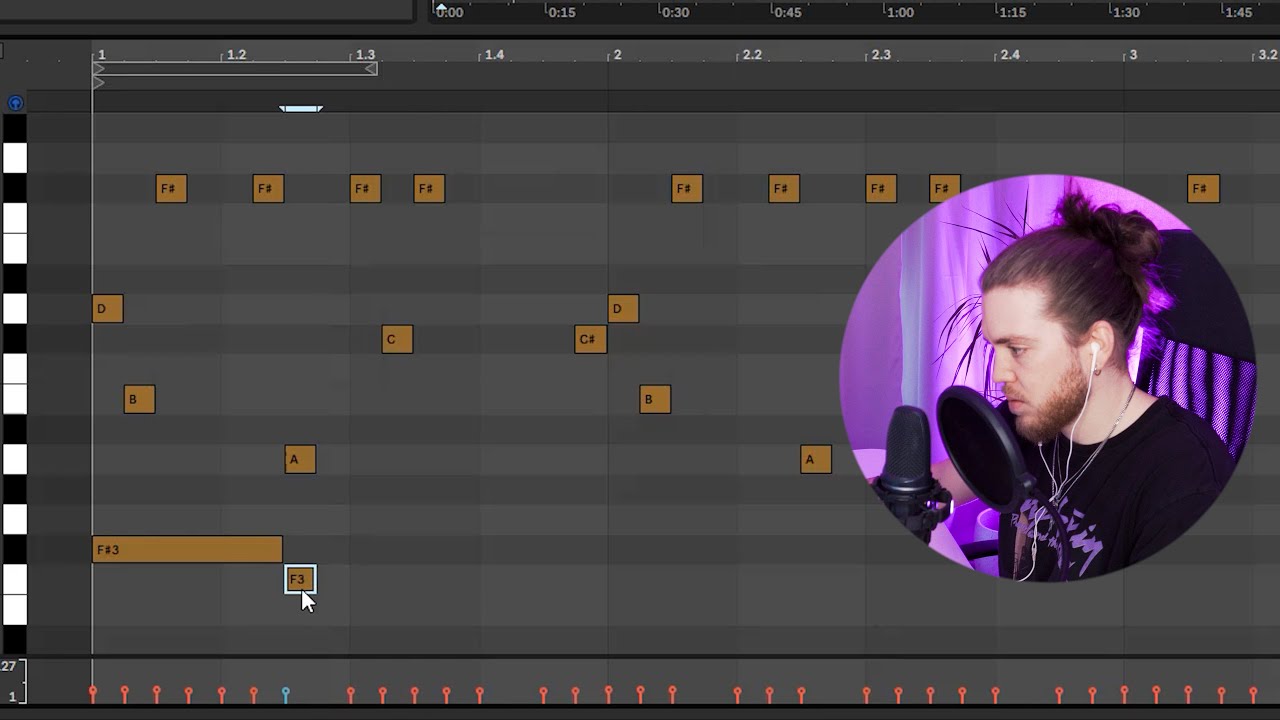
Task: Click the blue selected velocity marker
Action: [285, 693]
